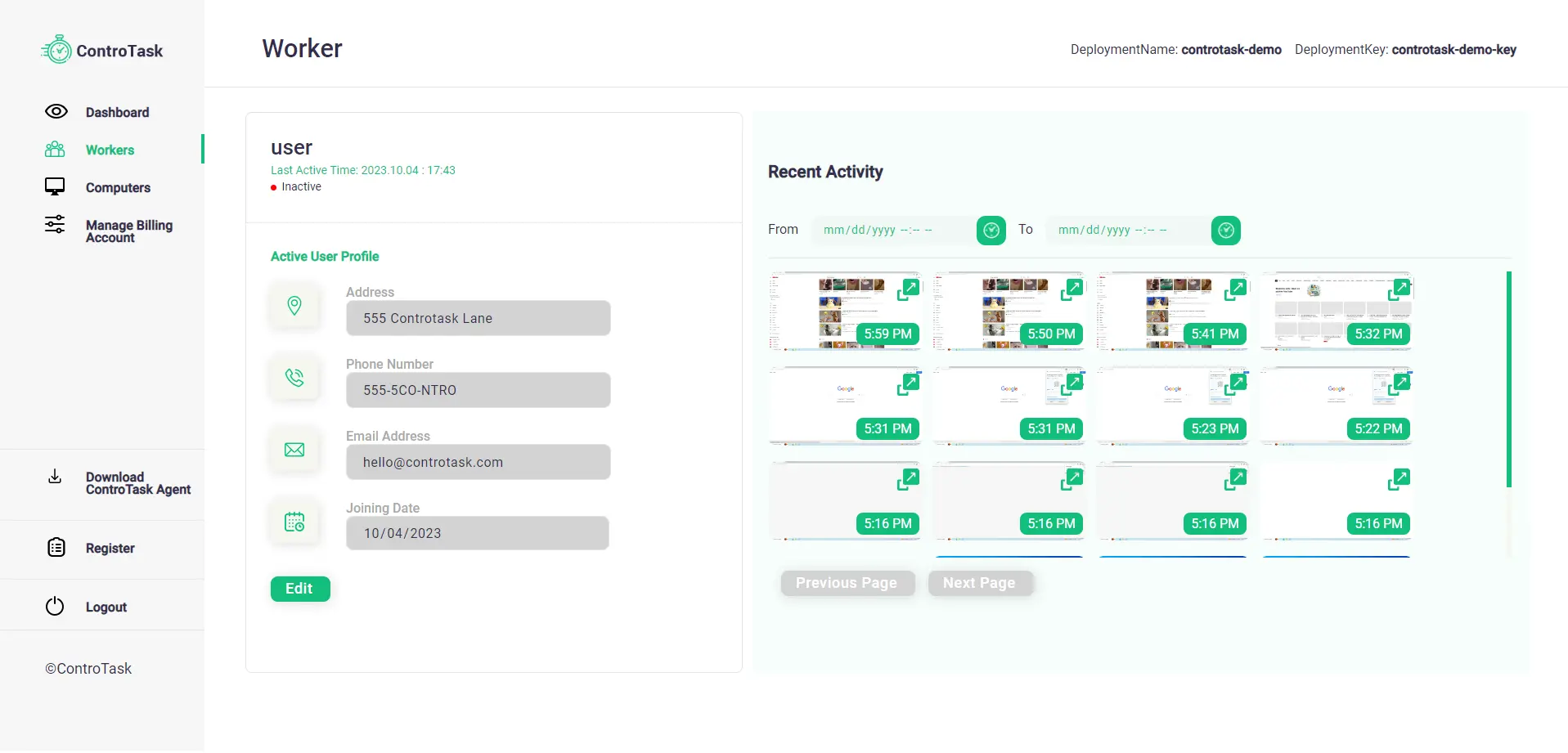Open the 5:32 PM activity screenshot thumbnail
The width and height of the screenshot is (1568, 753).
coord(1336,311)
